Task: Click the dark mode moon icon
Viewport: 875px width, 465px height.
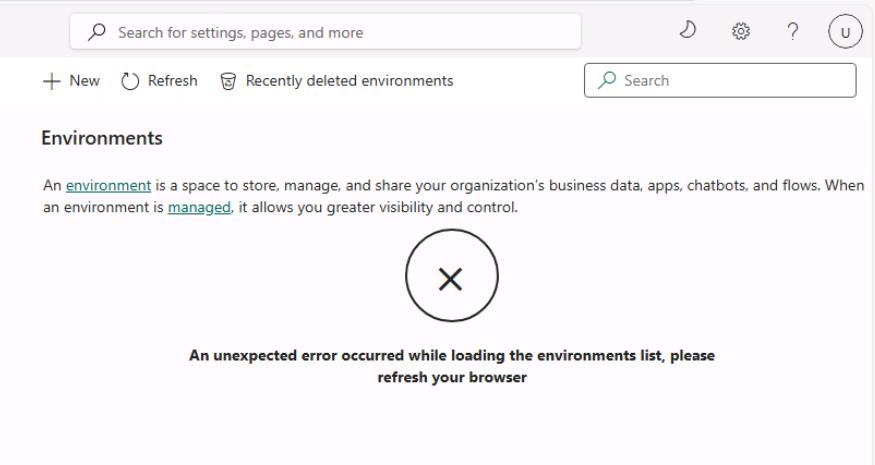Action: coord(688,30)
